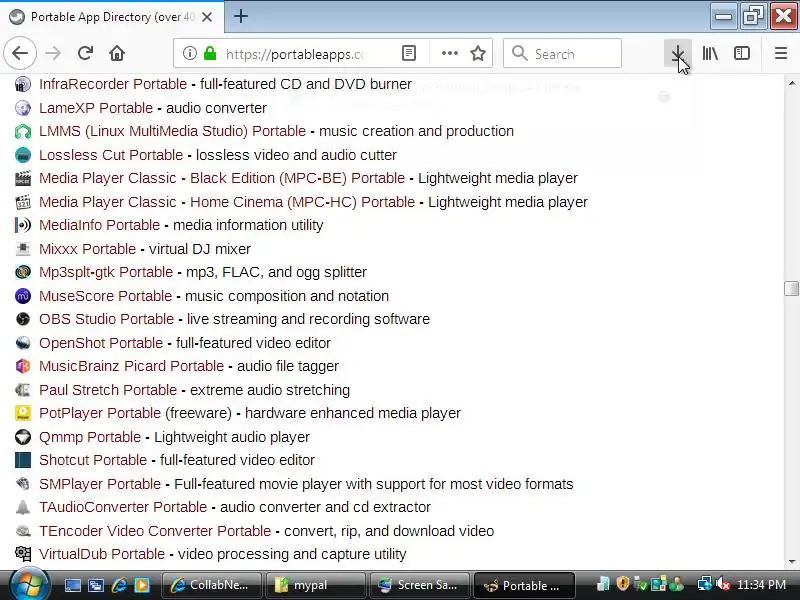Click the InfraRecorder app icon

click(22, 84)
